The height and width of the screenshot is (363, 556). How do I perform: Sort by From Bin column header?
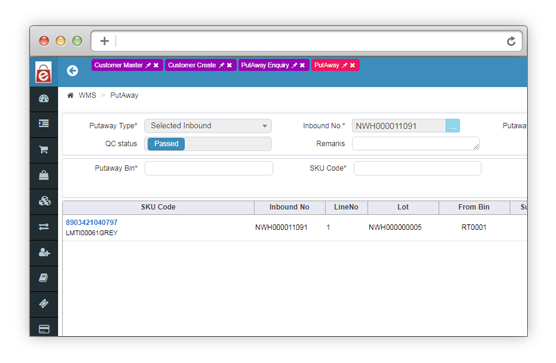point(474,207)
